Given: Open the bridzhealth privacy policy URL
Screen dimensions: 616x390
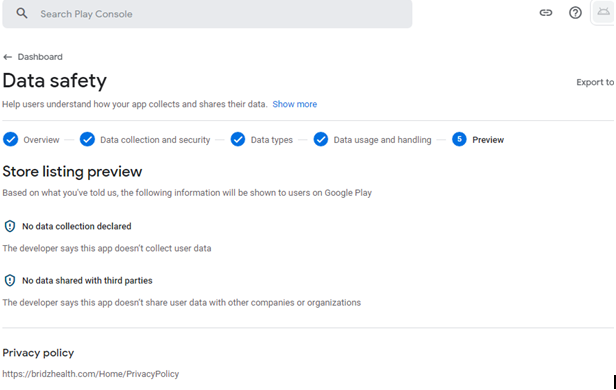Looking at the screenshot, I should (91, 374).
